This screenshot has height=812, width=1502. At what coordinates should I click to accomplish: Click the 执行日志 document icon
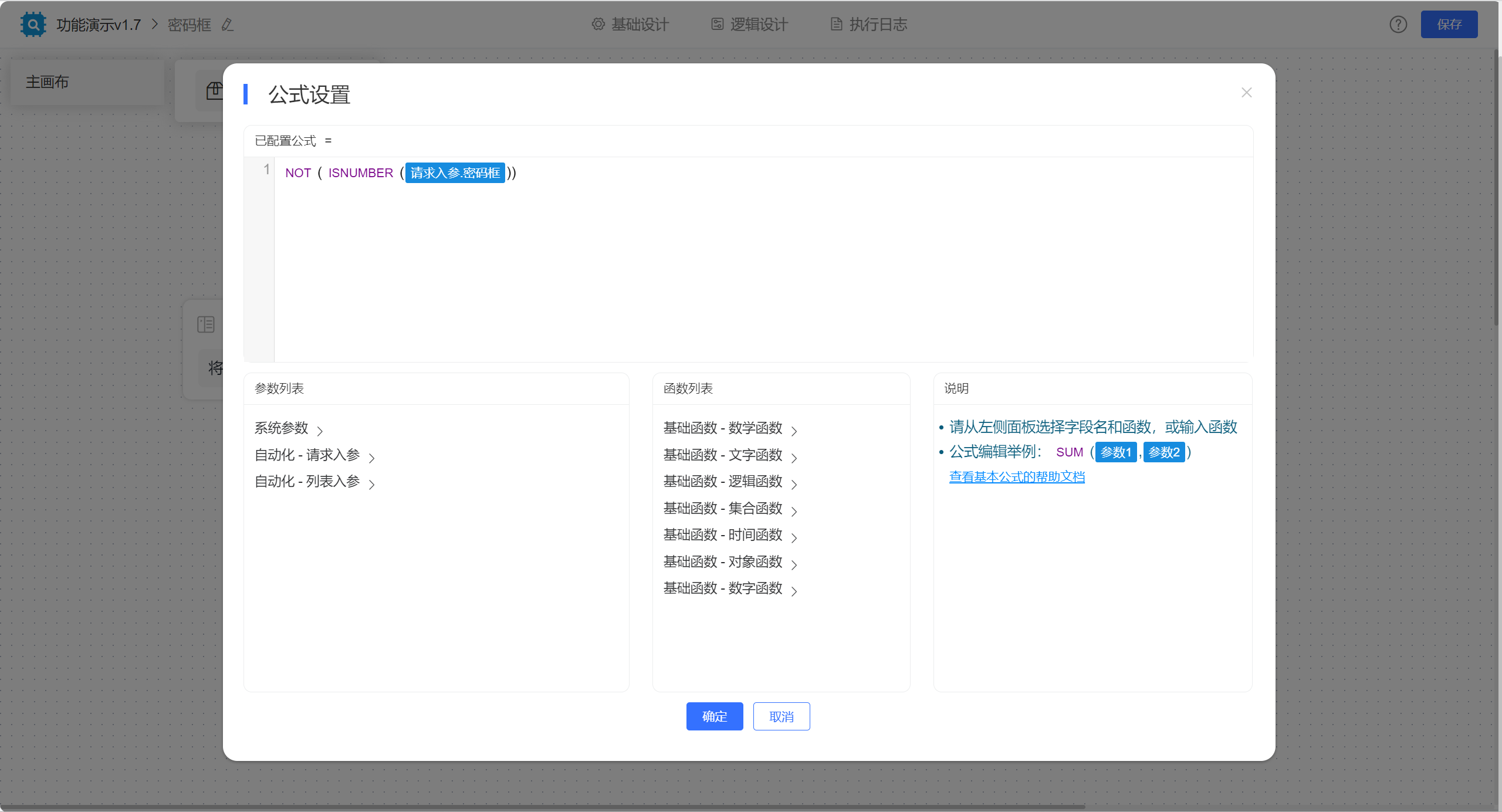(x=837, y=24)
